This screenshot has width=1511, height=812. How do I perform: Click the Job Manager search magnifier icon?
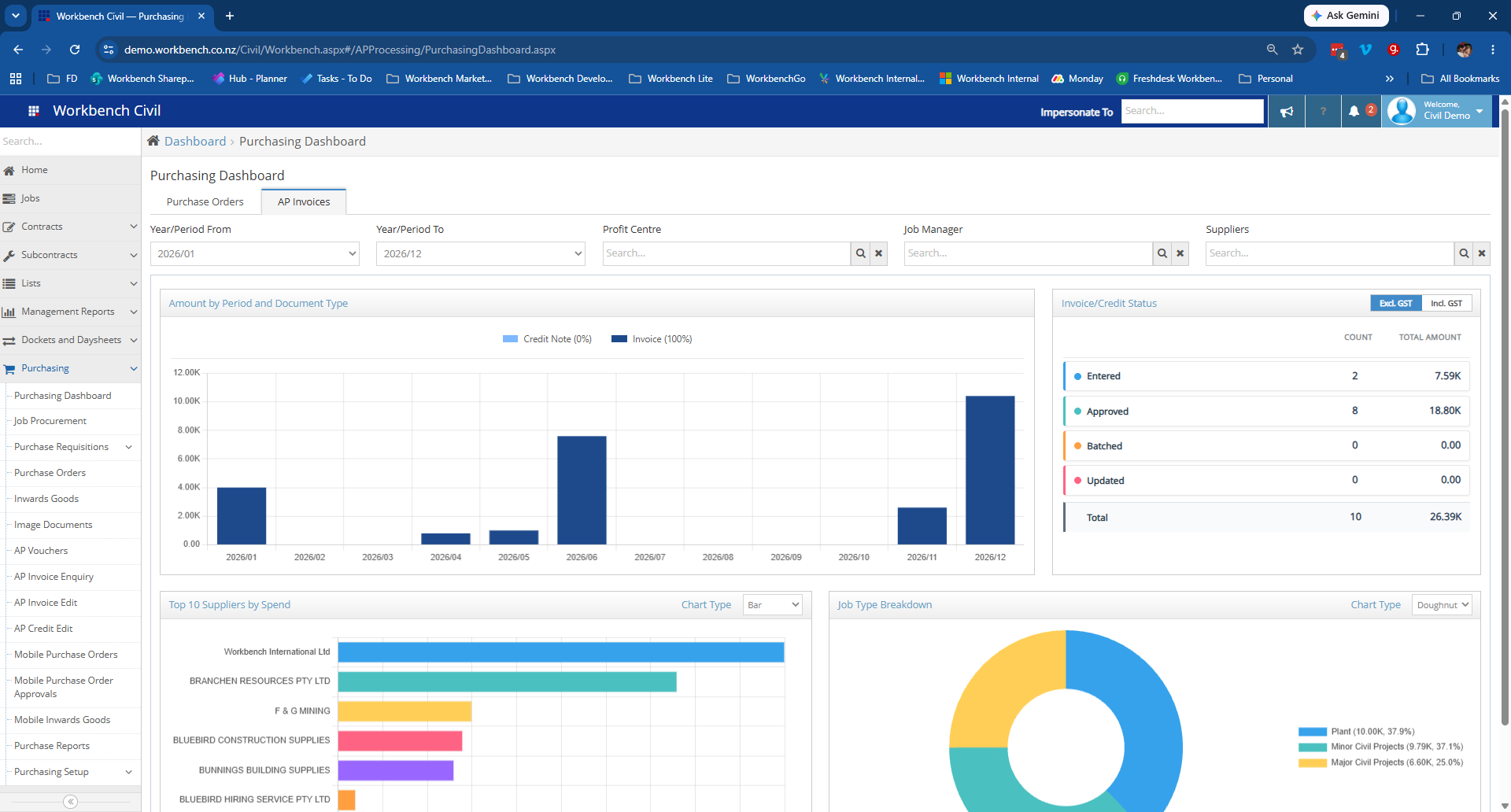[1162, 253]
